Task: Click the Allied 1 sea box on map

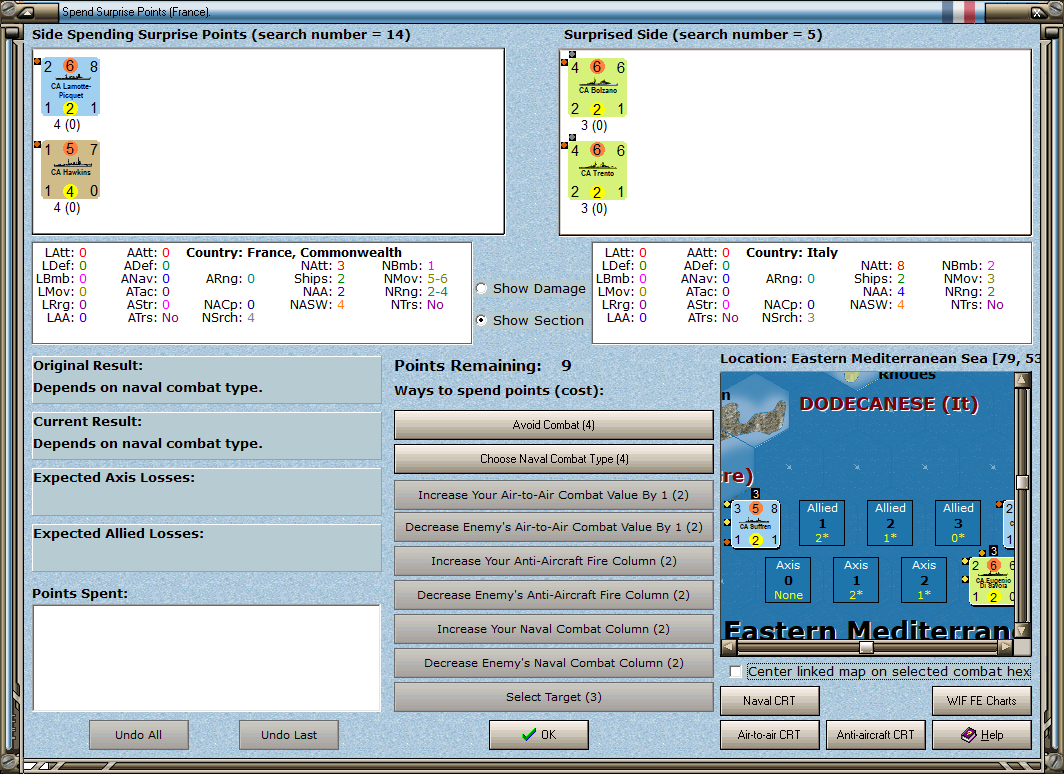Action: [x=822, y=523]
